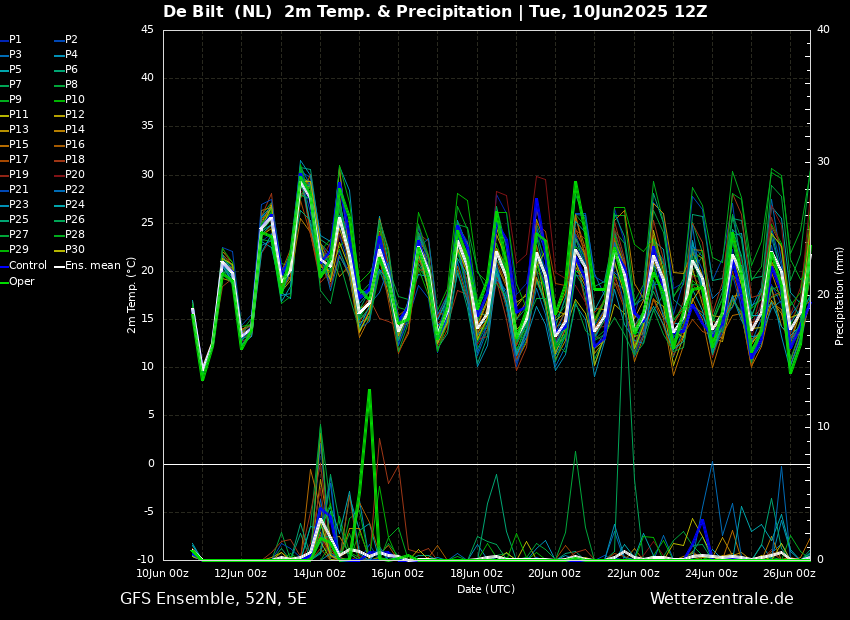850x620 pixels.
Task: Click the 26Jun 00z date tick label
Action: coord(789,574)
